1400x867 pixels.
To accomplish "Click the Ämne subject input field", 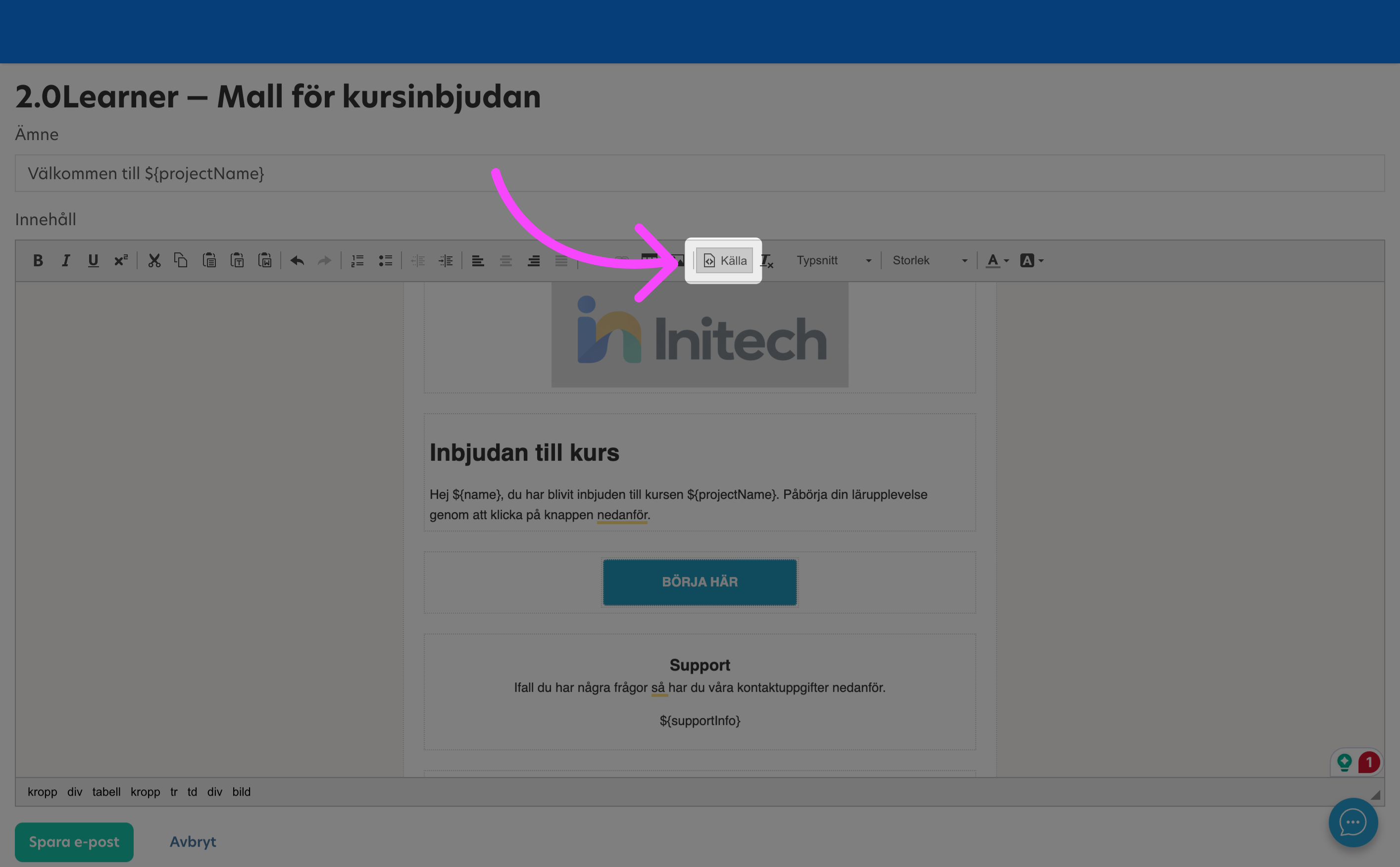I will point(700,173).
